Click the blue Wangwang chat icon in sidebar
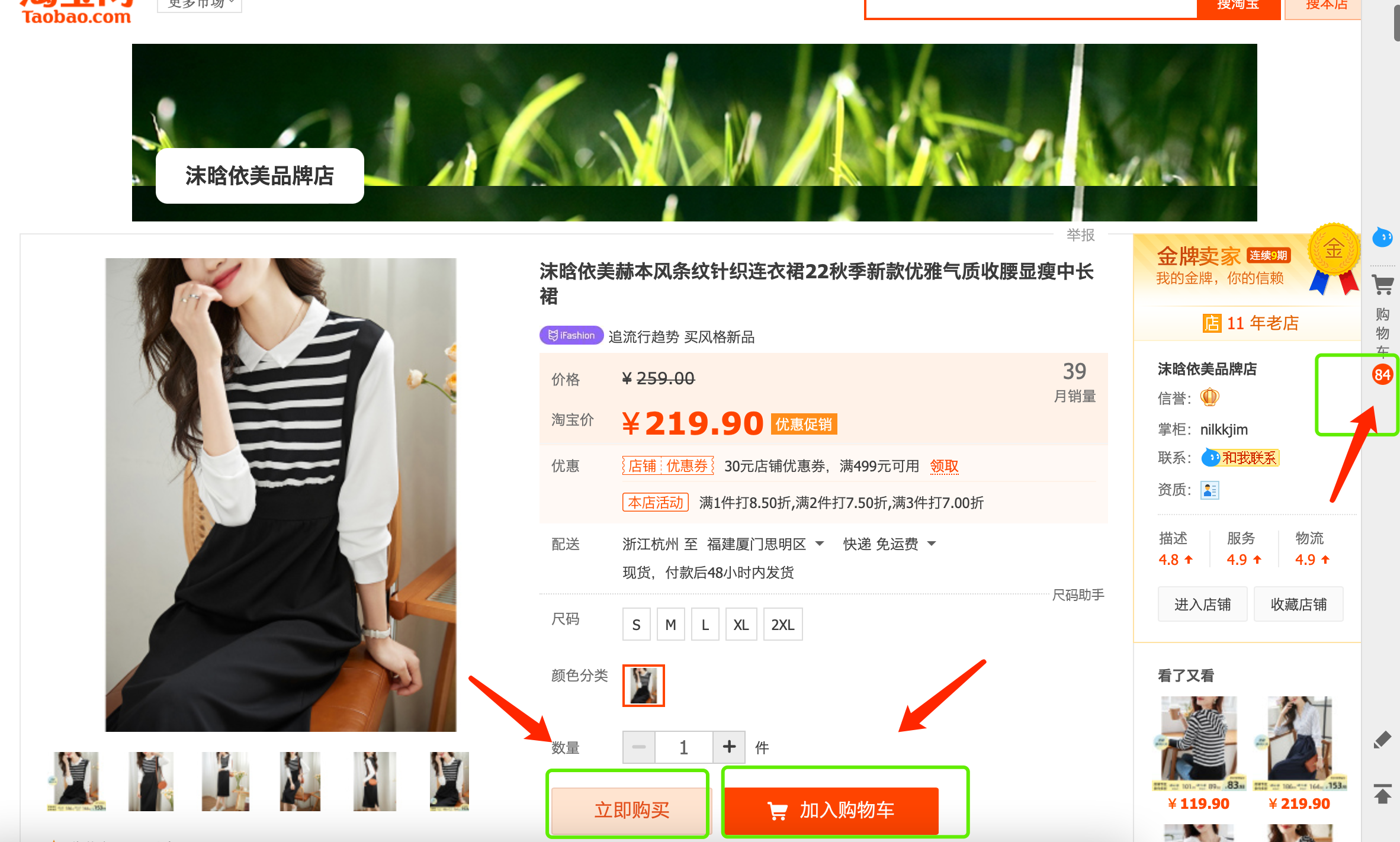The image size is (1400, 842). pos(1383,237)
